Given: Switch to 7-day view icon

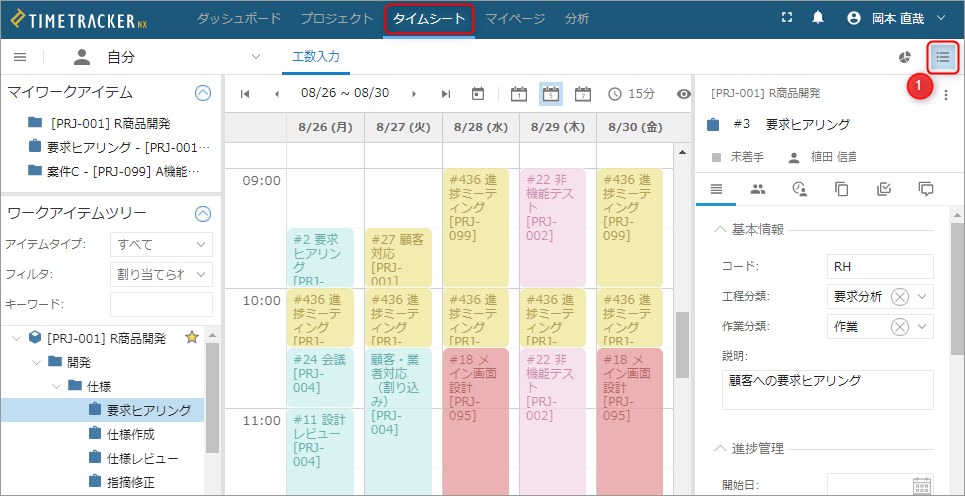Looking at the screenshot, I should point(582,94).
